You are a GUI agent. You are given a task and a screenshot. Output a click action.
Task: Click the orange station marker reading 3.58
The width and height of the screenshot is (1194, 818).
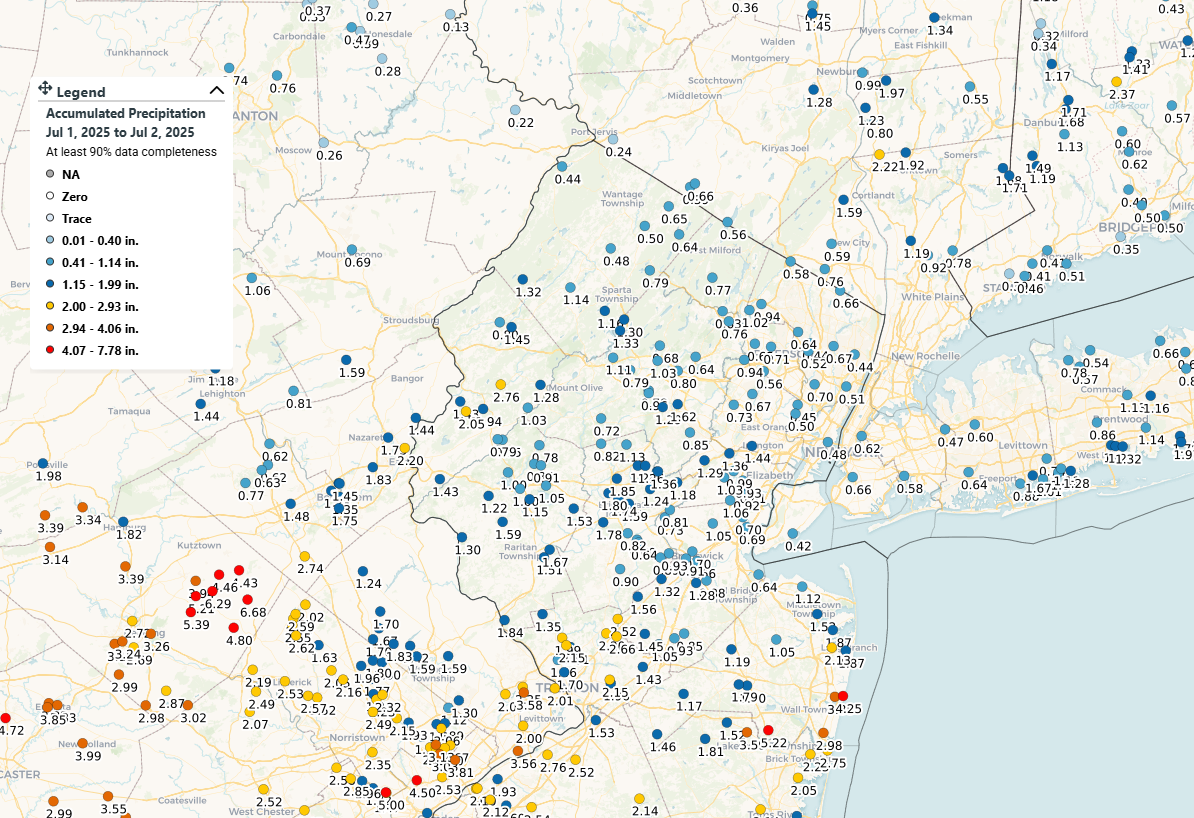click(523, 692)
